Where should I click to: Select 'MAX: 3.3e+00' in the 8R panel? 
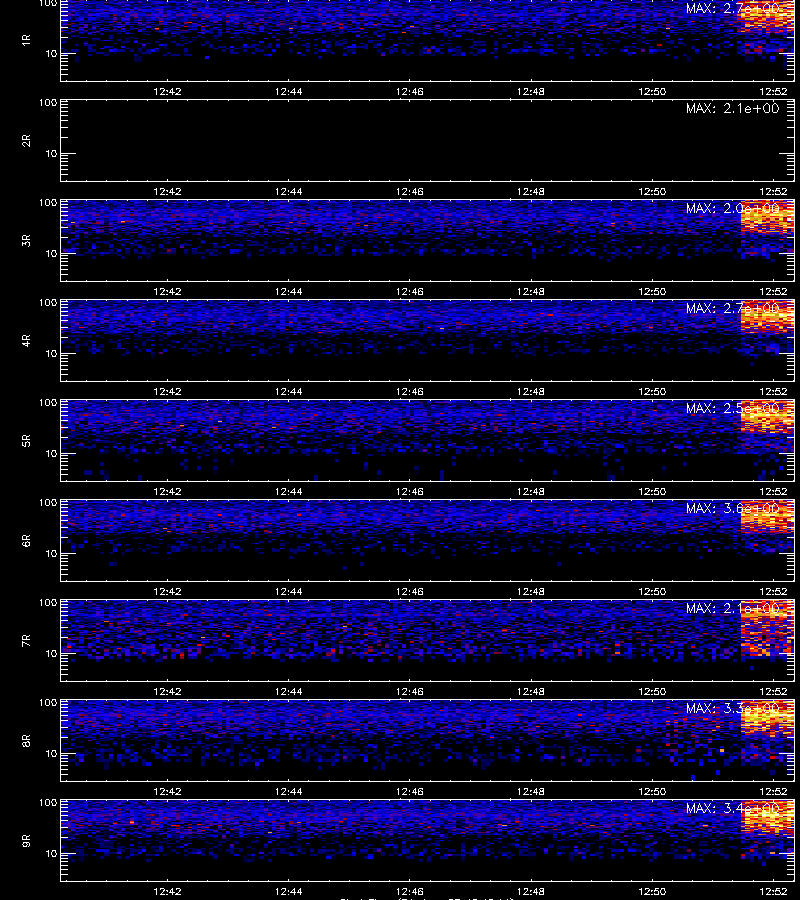pyautogui.click(x=733, y=708)
